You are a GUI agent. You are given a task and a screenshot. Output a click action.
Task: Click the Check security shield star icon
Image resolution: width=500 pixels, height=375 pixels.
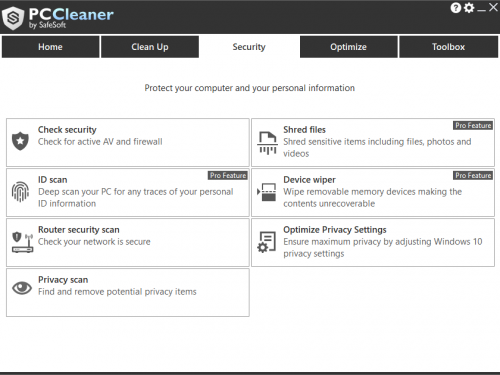pyautogui.click(x=20, y=141)
